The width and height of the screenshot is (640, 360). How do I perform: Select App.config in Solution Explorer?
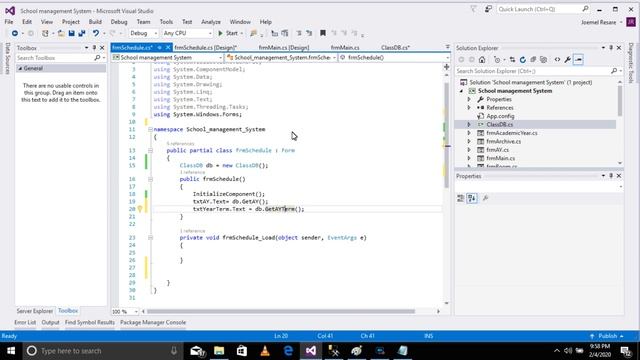[x=500, y=116]
